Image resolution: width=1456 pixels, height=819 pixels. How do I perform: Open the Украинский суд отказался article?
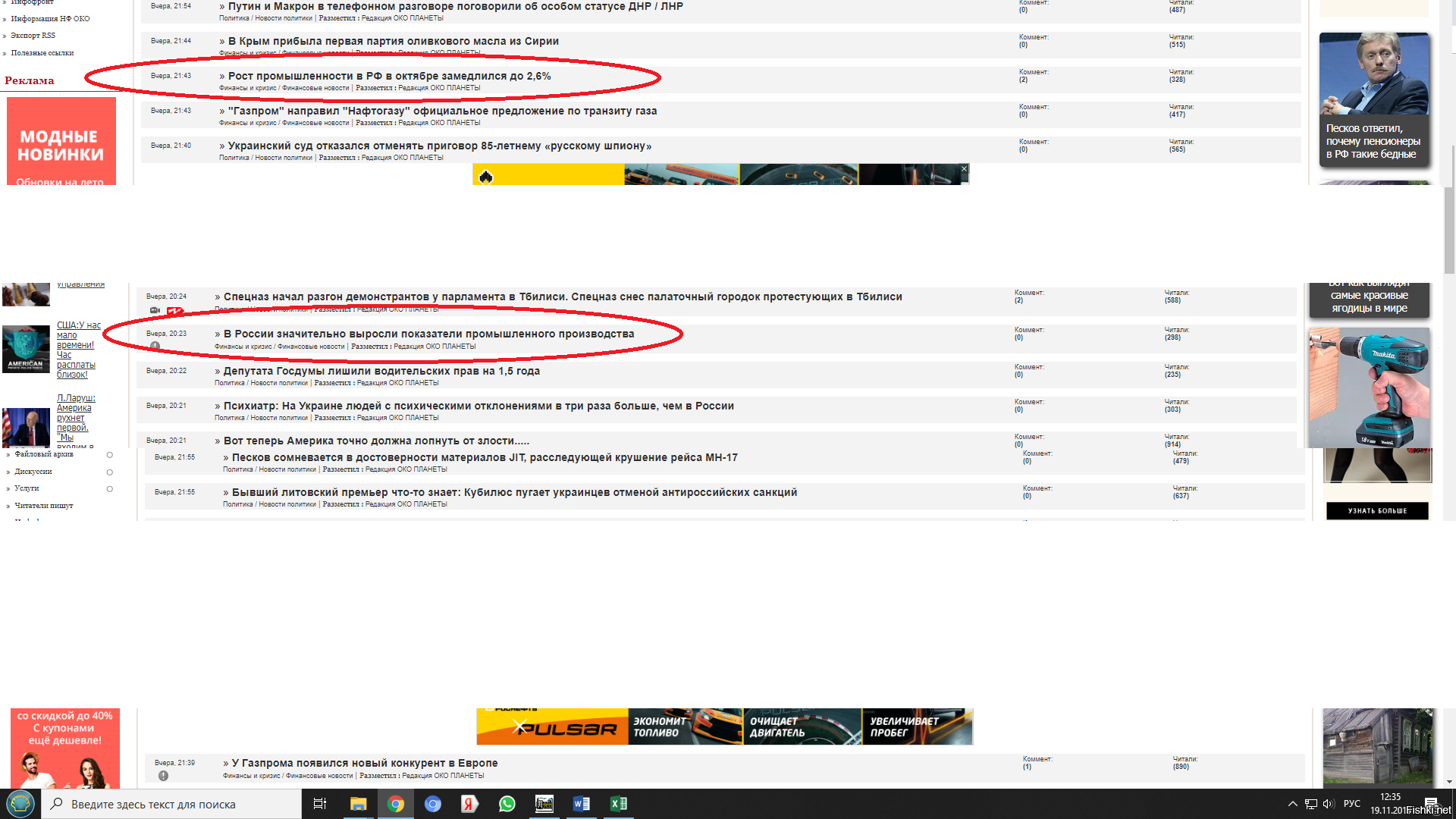tap(440, 146)
